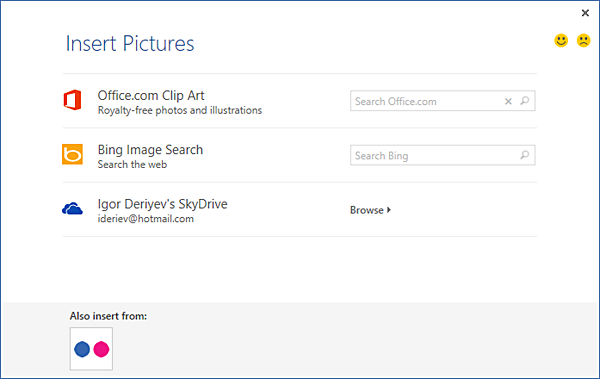Select the Igor Deriyev's SkyDrive heading
This screenshot has height=379, width=600.
[162, 204]
